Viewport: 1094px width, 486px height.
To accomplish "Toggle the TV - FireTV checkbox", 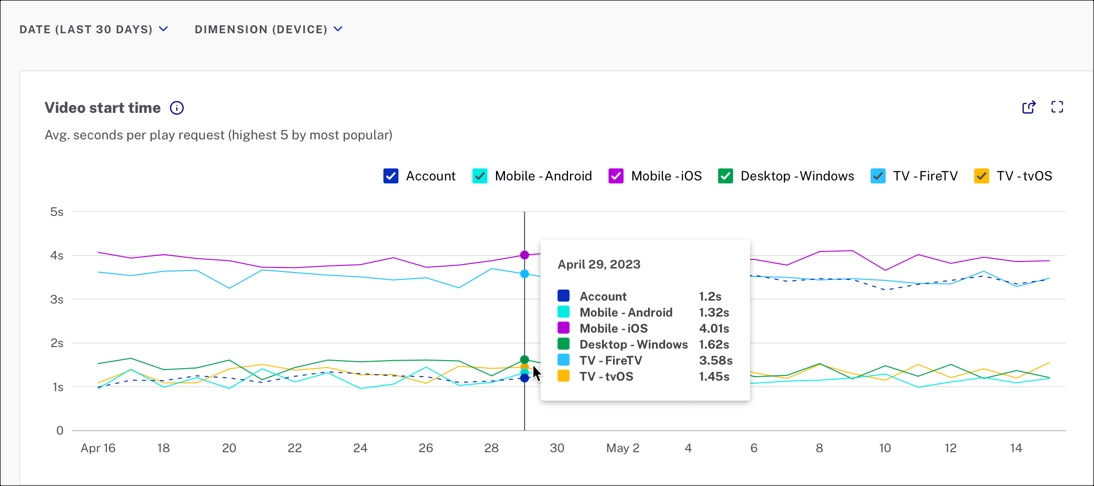I will (x=878, y=176).
